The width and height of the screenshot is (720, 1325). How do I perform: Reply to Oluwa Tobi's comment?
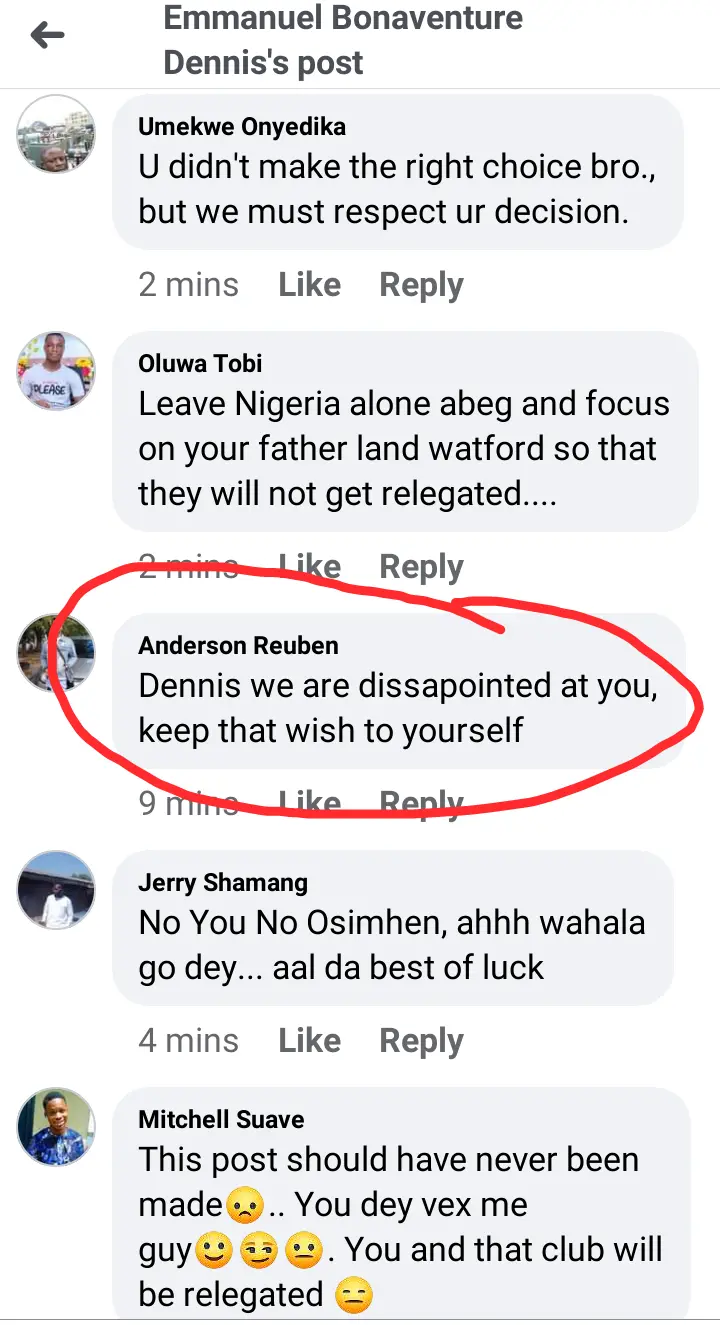click(421, 568)
